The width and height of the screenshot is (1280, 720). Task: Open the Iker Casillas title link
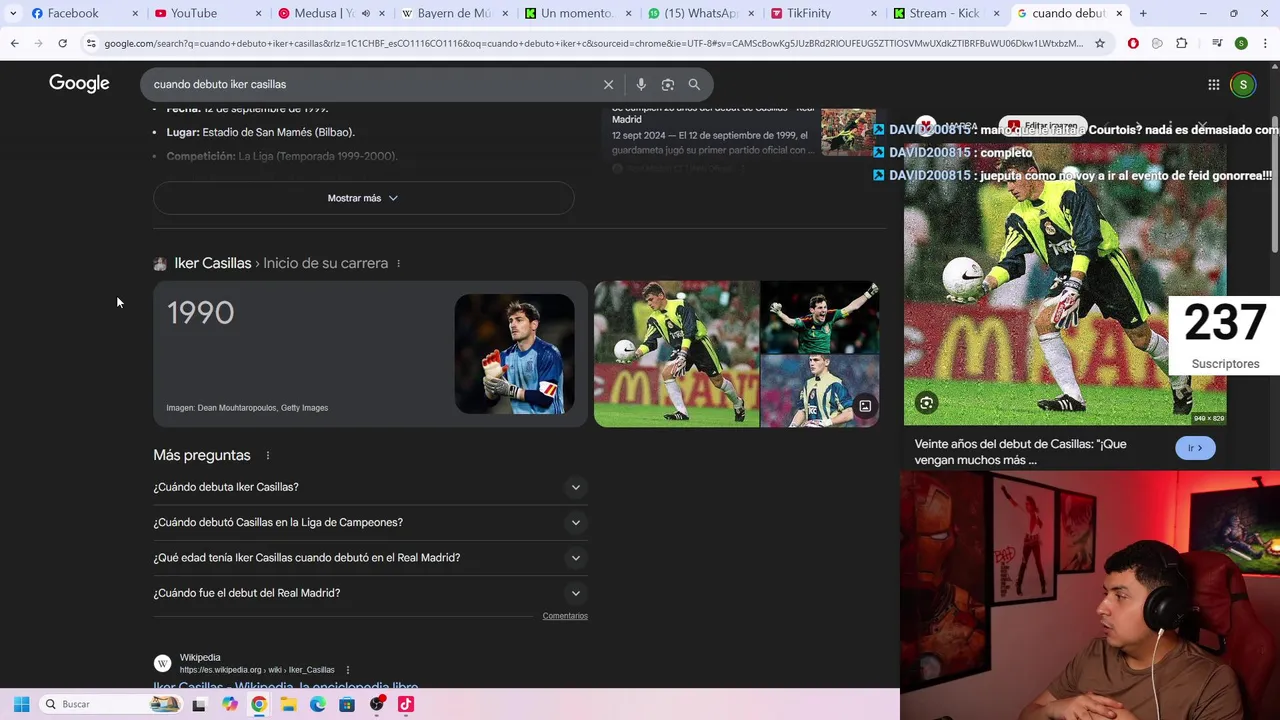213,263
